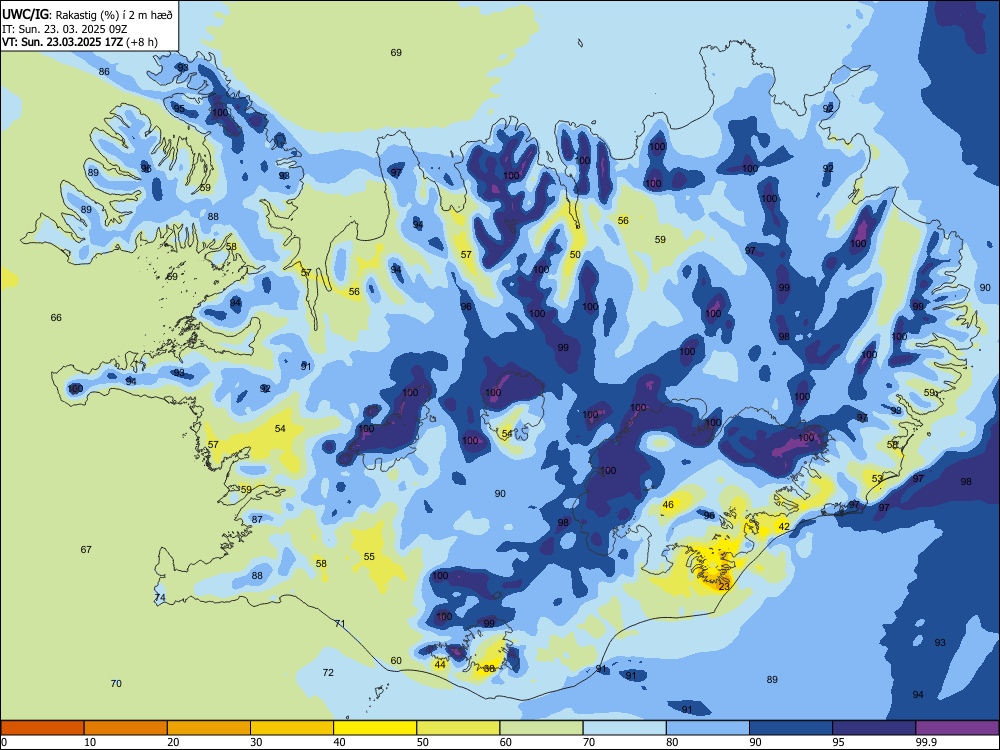1000x750 pixels.
Task: Click the humidity reading 44
Action: [x=440, y=665]
